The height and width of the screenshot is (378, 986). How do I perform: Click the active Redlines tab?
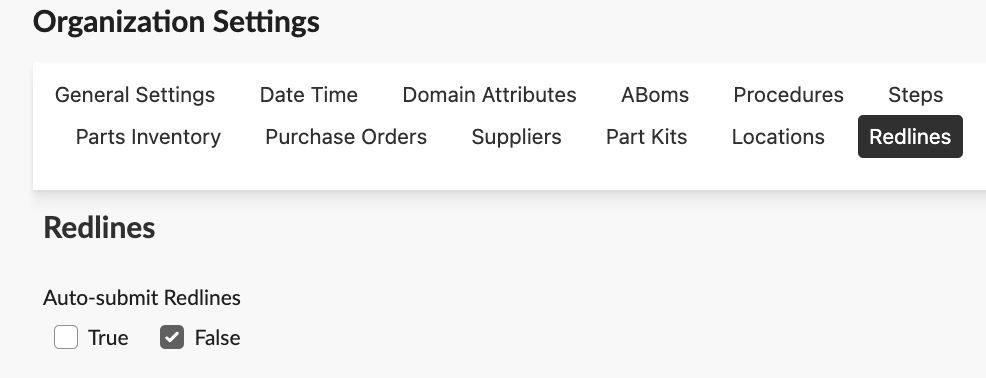pos(910,136)
